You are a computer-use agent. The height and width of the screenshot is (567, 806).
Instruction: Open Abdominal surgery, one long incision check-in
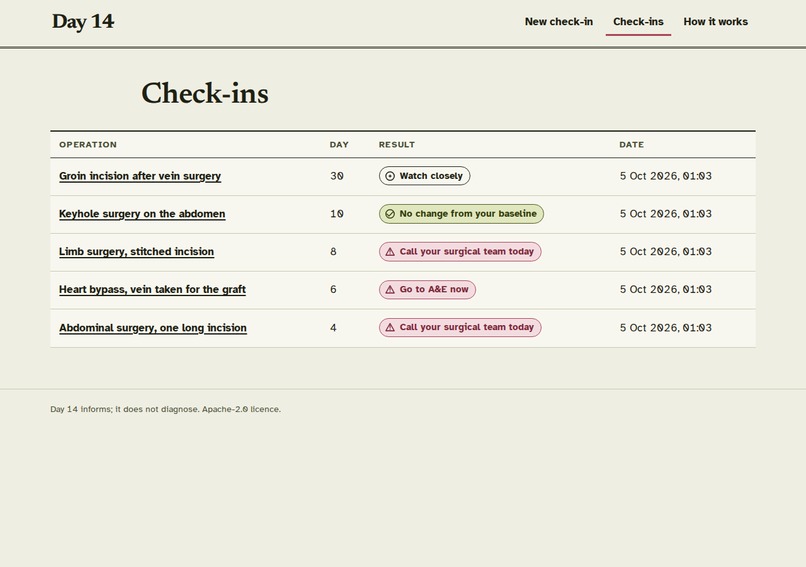click(x=153, y=327)
